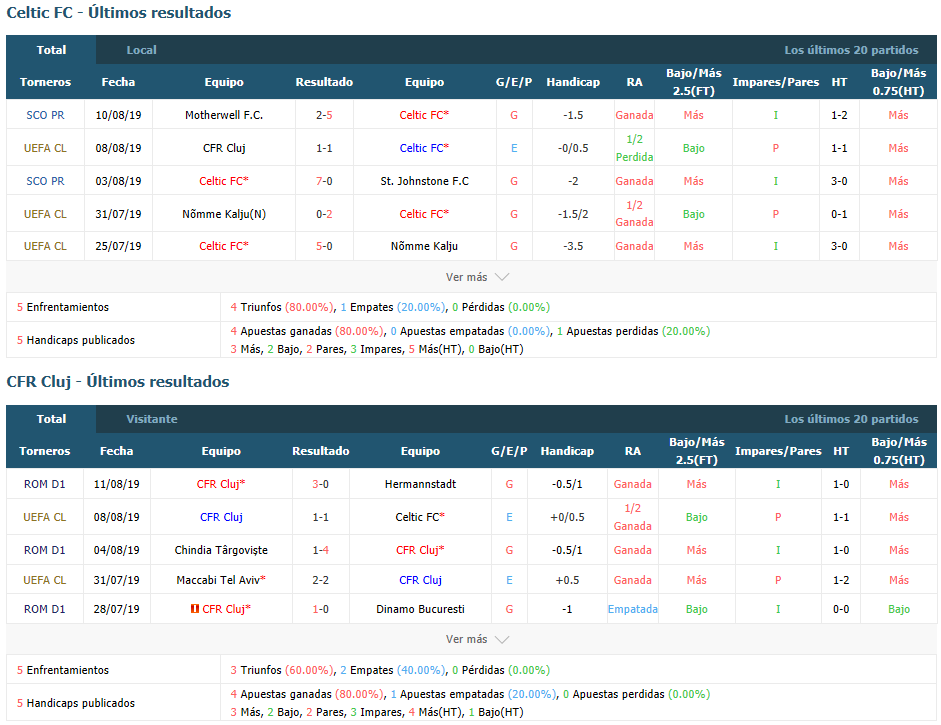Open the Hermannstadt team link
The height and width of the screenshot is (725, 941).
click(420, 484)
